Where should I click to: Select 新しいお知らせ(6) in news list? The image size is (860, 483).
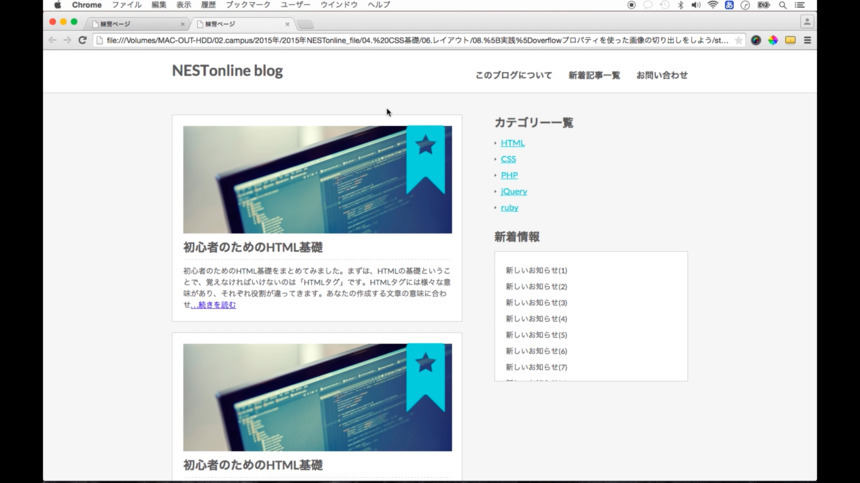(x=536, y=351)
